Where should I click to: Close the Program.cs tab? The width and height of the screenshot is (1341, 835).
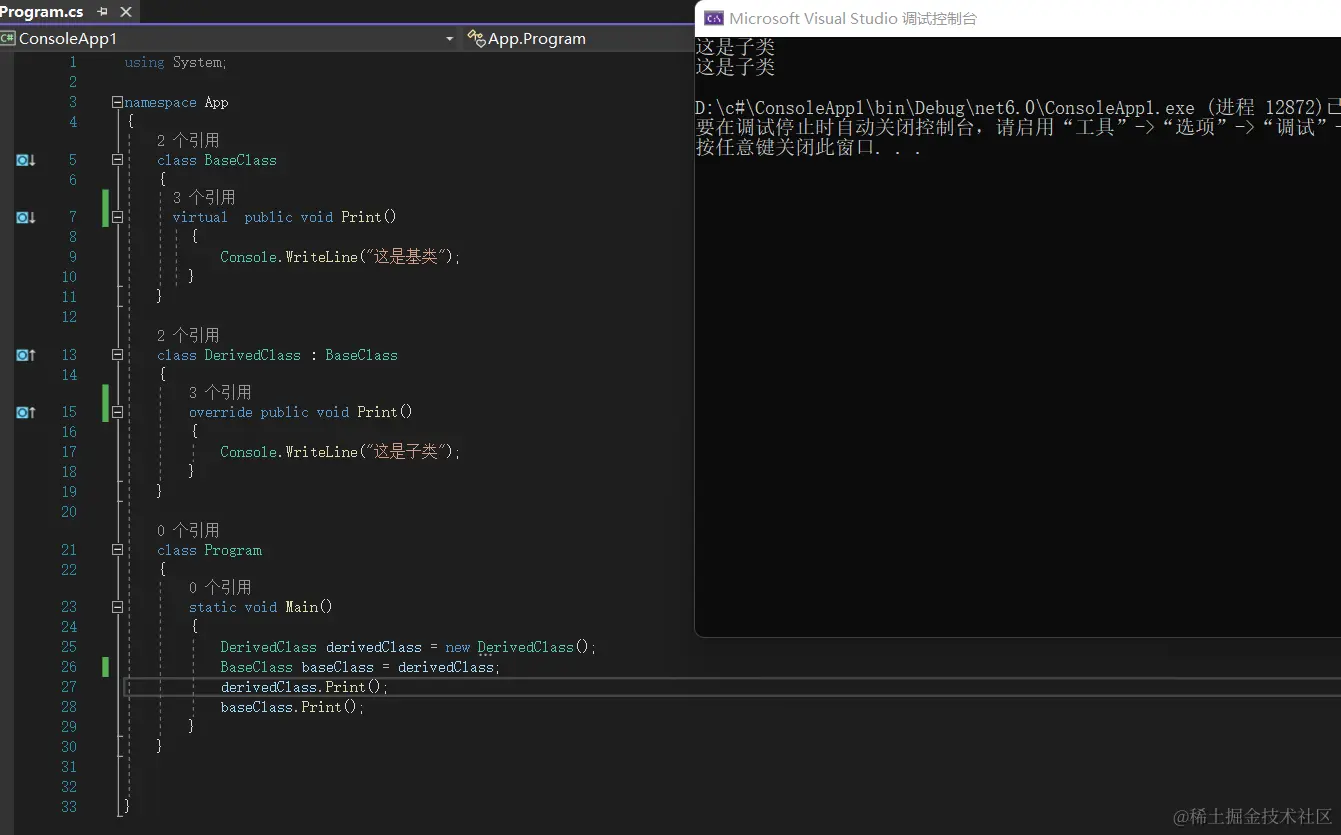click(x=124, y=12)
